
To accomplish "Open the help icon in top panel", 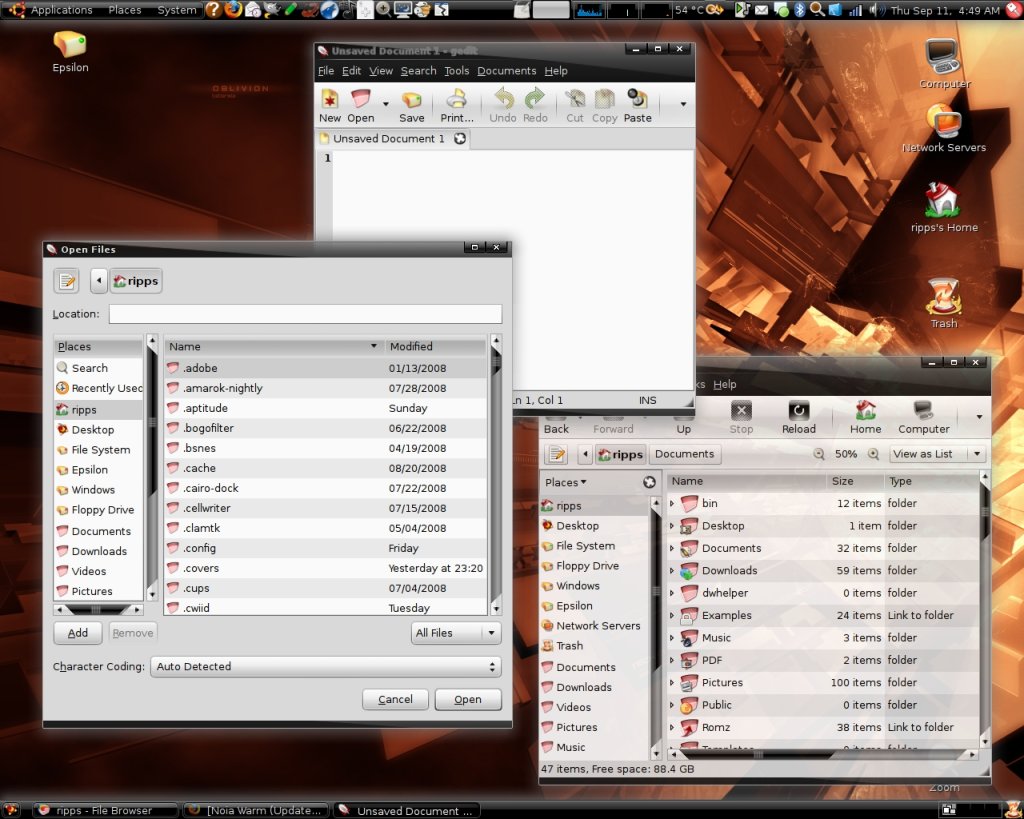I will 213,10.
